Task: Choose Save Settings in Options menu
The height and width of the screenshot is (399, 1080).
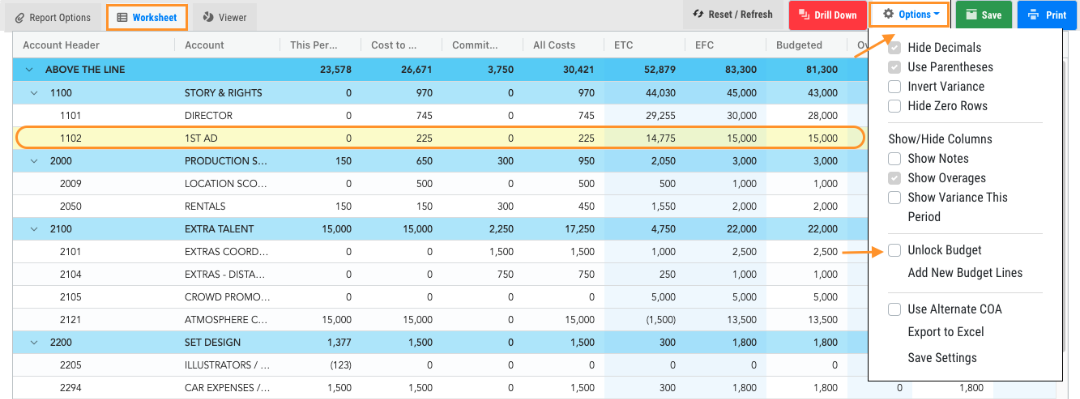Action: pyautogui.click(x=942, y=358)
